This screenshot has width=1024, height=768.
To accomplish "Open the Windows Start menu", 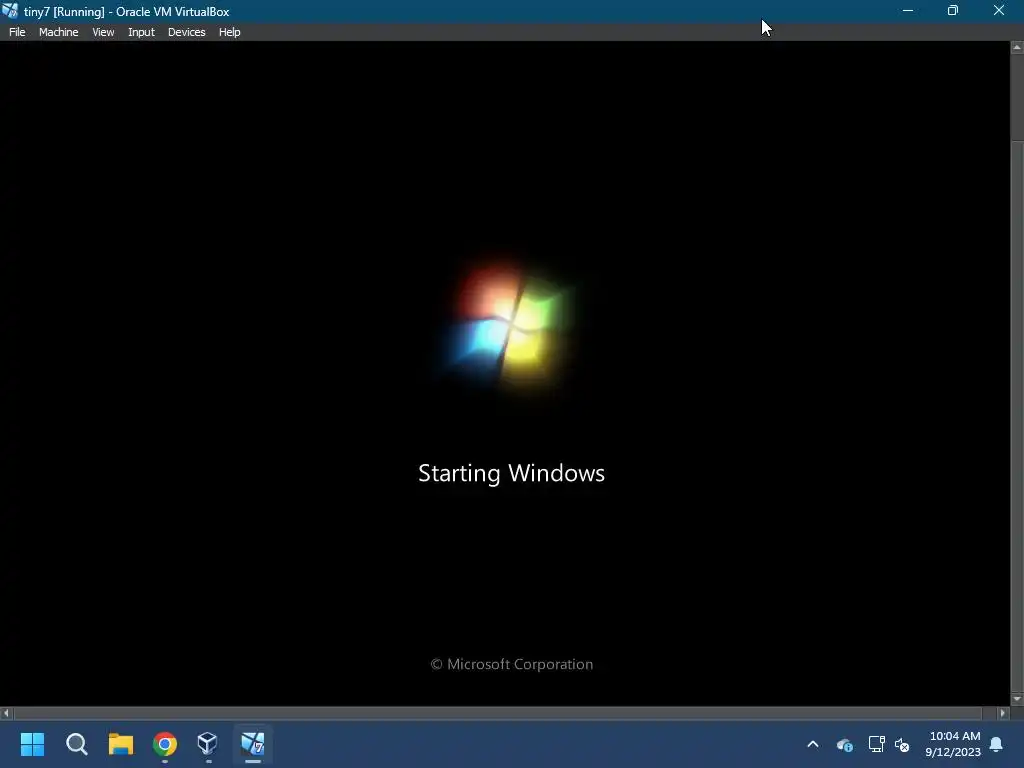I will click(32, 744).
